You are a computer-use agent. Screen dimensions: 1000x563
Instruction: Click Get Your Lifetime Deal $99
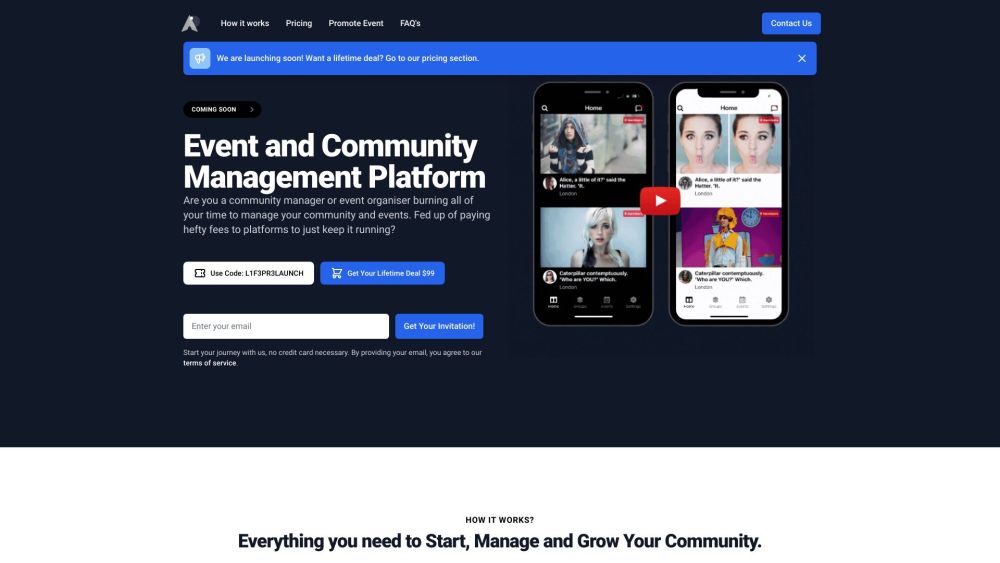[x=382, y=273]
